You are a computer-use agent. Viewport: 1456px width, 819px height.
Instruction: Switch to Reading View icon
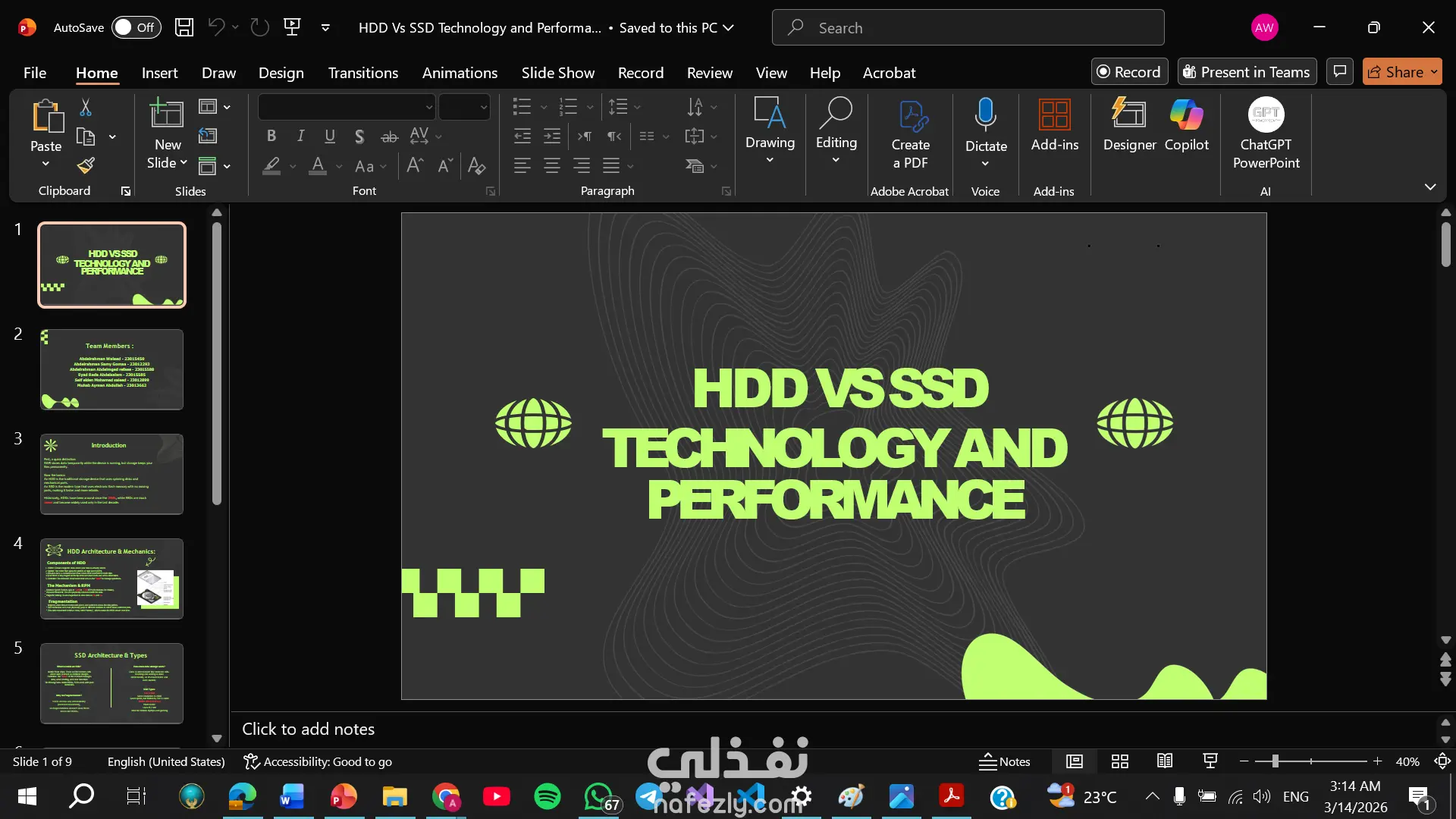click(x=1165, y=761)
